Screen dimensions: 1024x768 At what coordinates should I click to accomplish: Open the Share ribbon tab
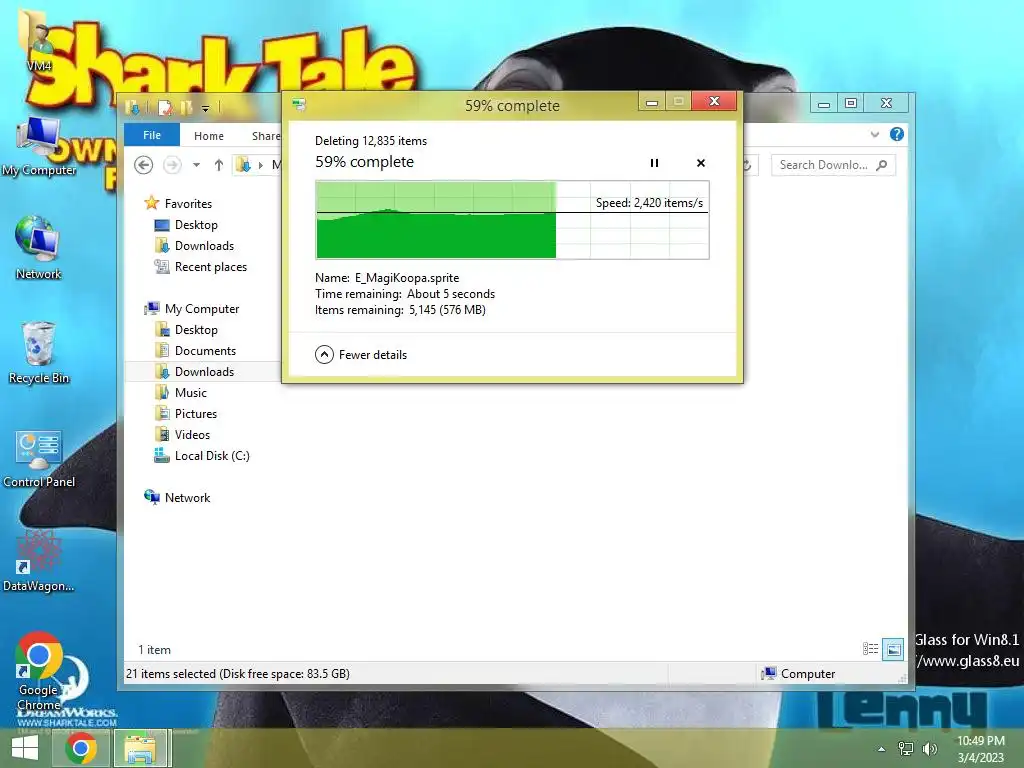[265, 136]
